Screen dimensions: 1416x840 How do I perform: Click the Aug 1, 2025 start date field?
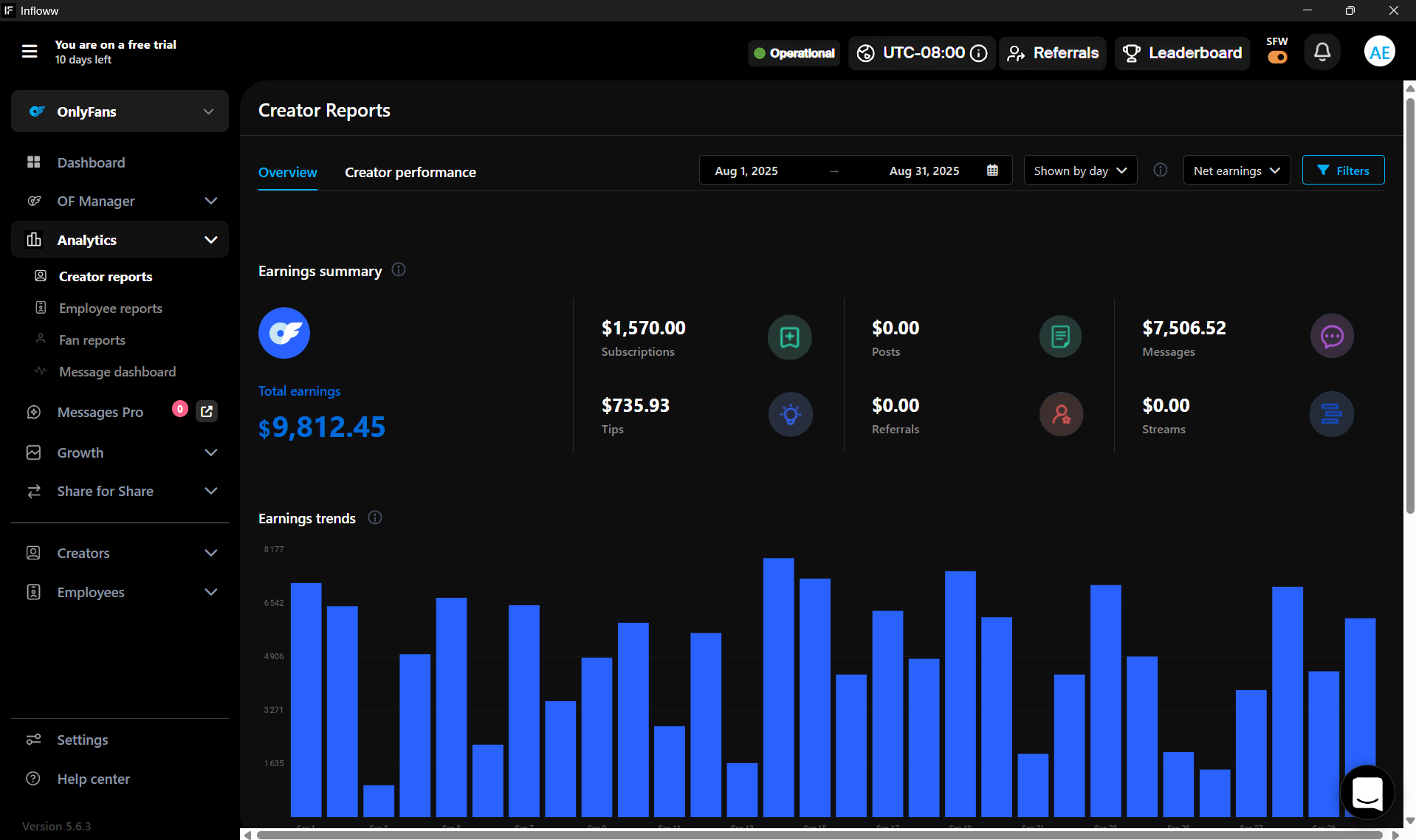[746, 171]
